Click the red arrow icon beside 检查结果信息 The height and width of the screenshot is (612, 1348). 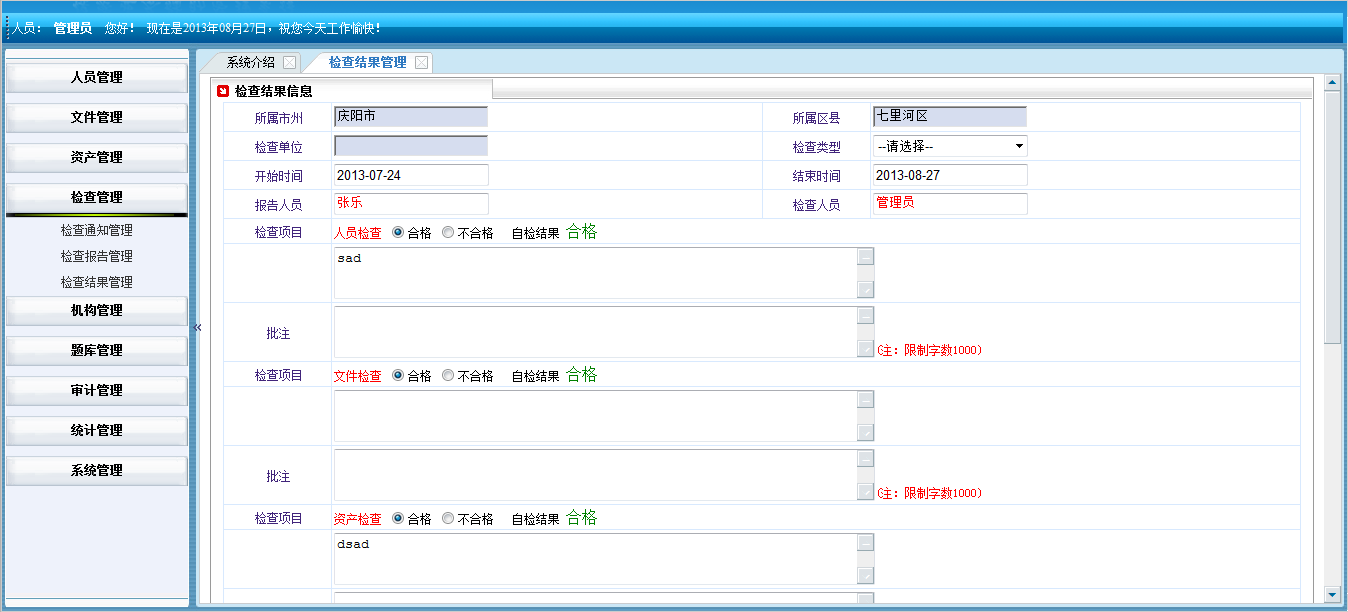click(223, 91)
